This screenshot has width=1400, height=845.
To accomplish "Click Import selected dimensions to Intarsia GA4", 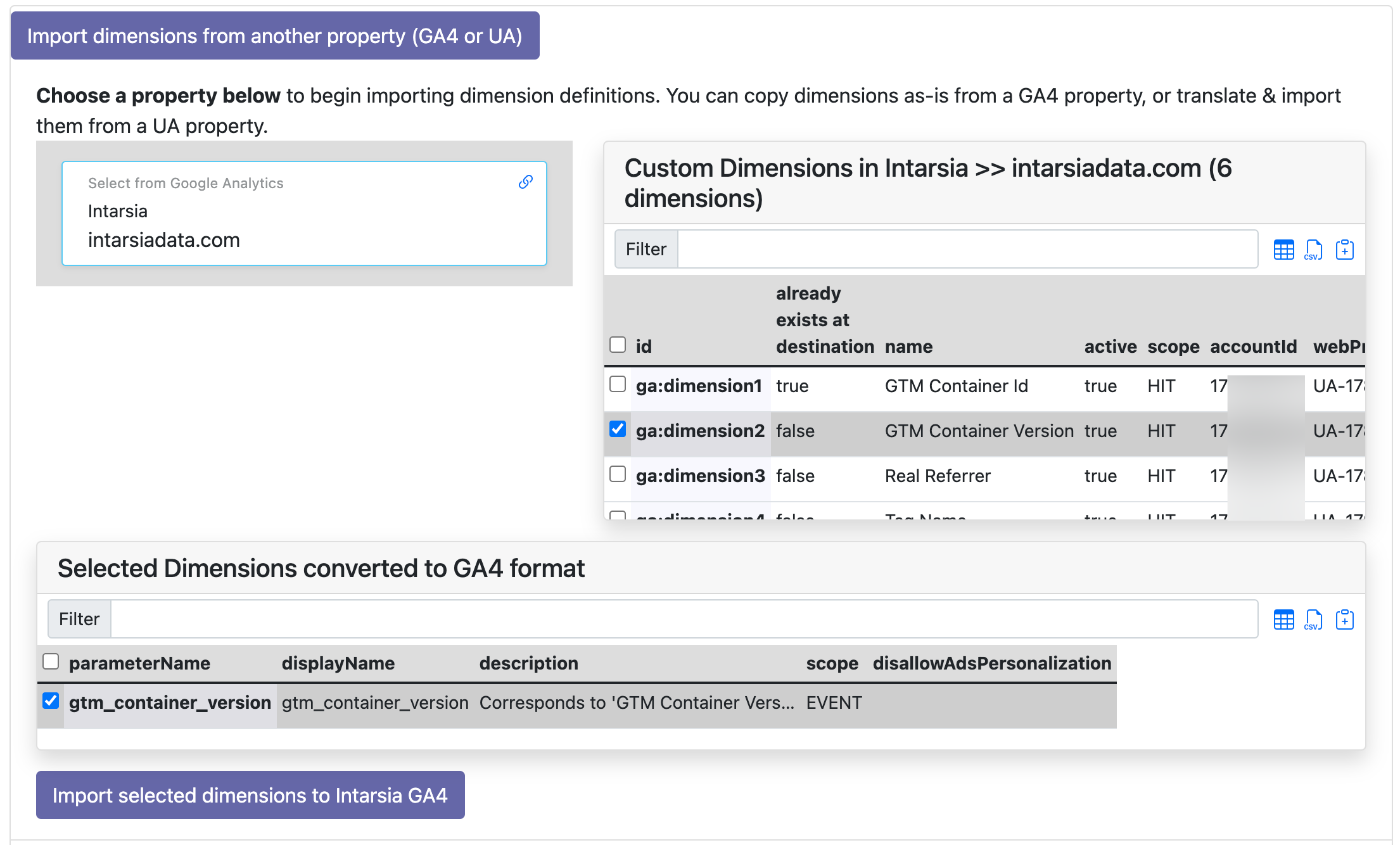I will (x=250, y=795).
